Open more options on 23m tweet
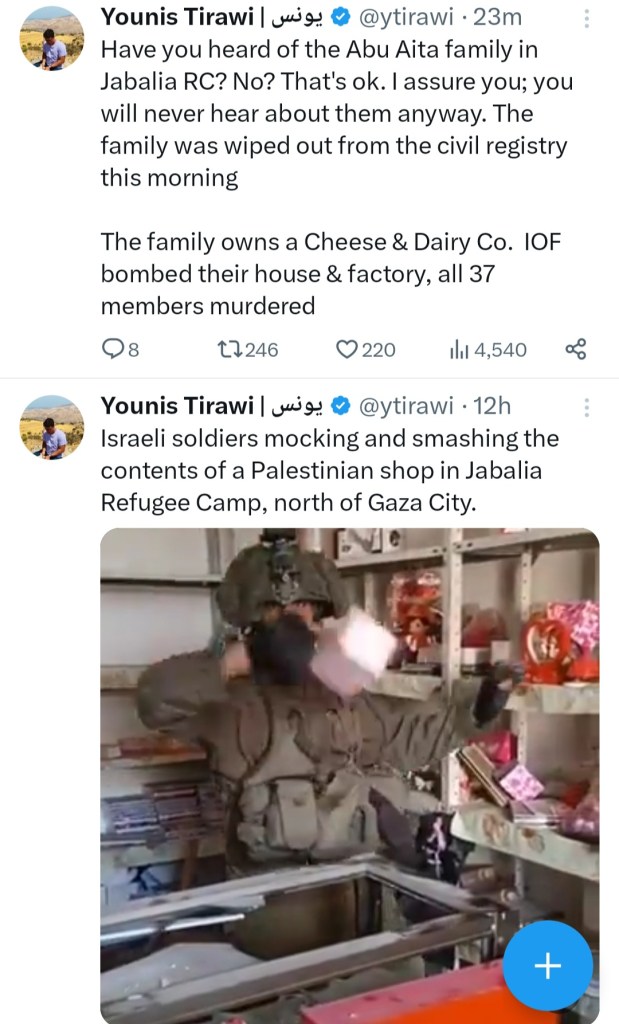Image resolution: width=619 pixels, height=1024 pixels. pyautogui.click(x=586, y=19)
